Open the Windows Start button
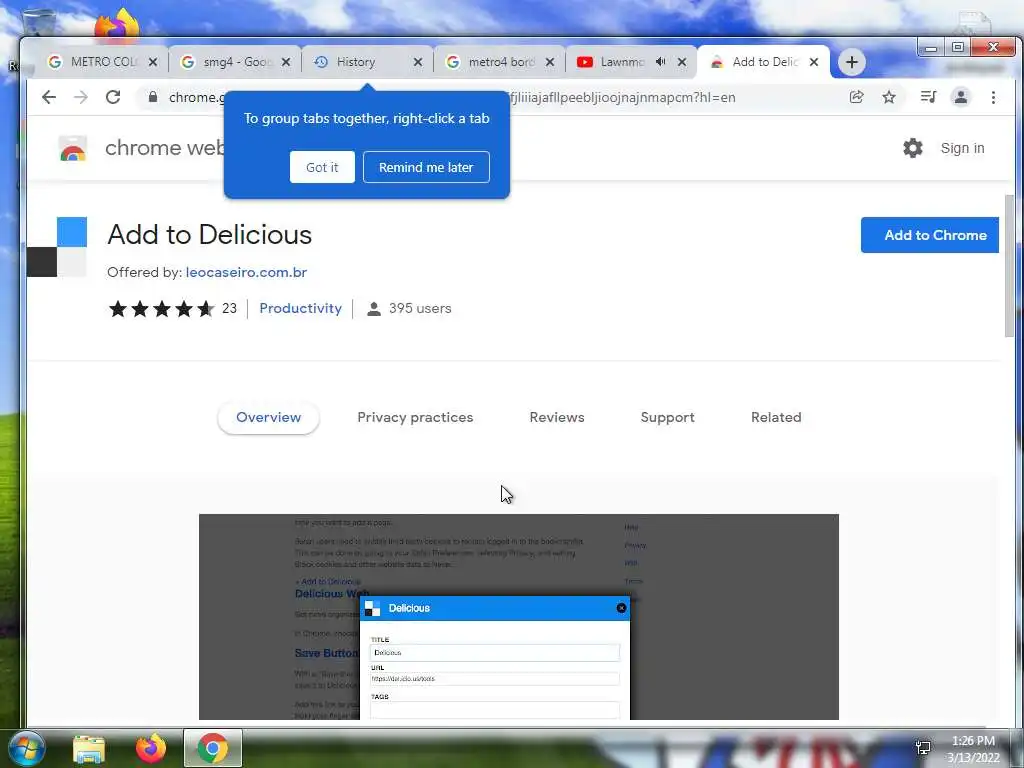 25,748
